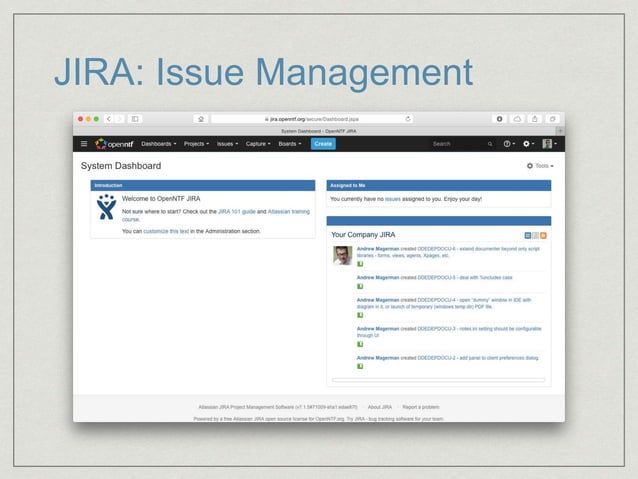Switch activity stream to full view
Viewport: 638px width, 479px height.
click(x=528, y=235)
